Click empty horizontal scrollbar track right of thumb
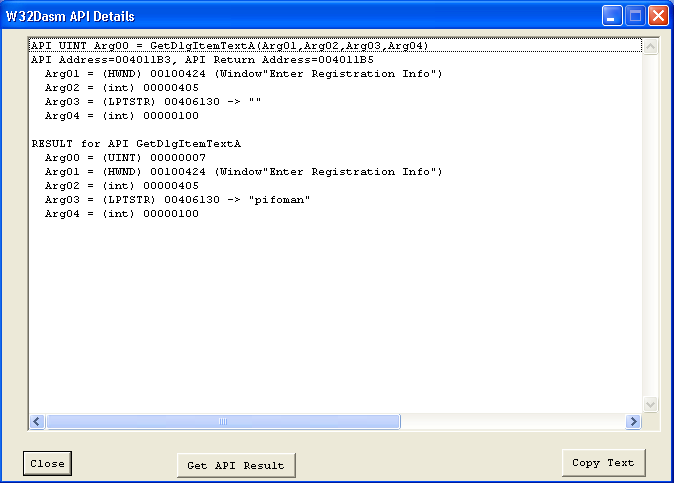The image size is (674, 483). [x=513, y=422]
